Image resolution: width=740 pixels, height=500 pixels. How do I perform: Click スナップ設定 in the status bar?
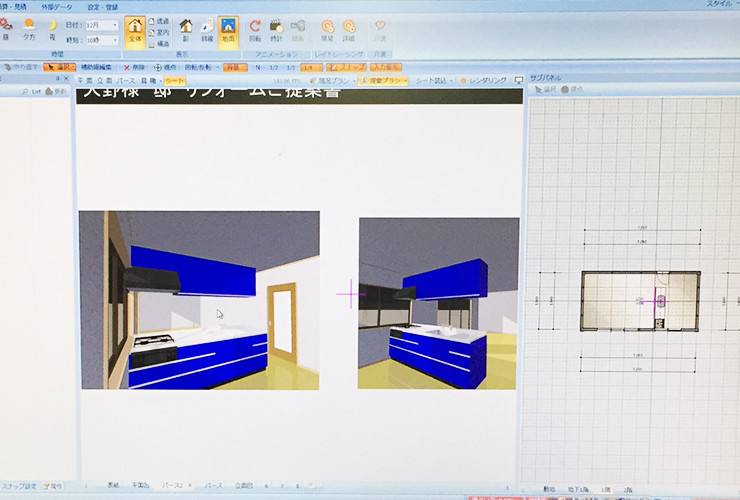pos(19,486)
